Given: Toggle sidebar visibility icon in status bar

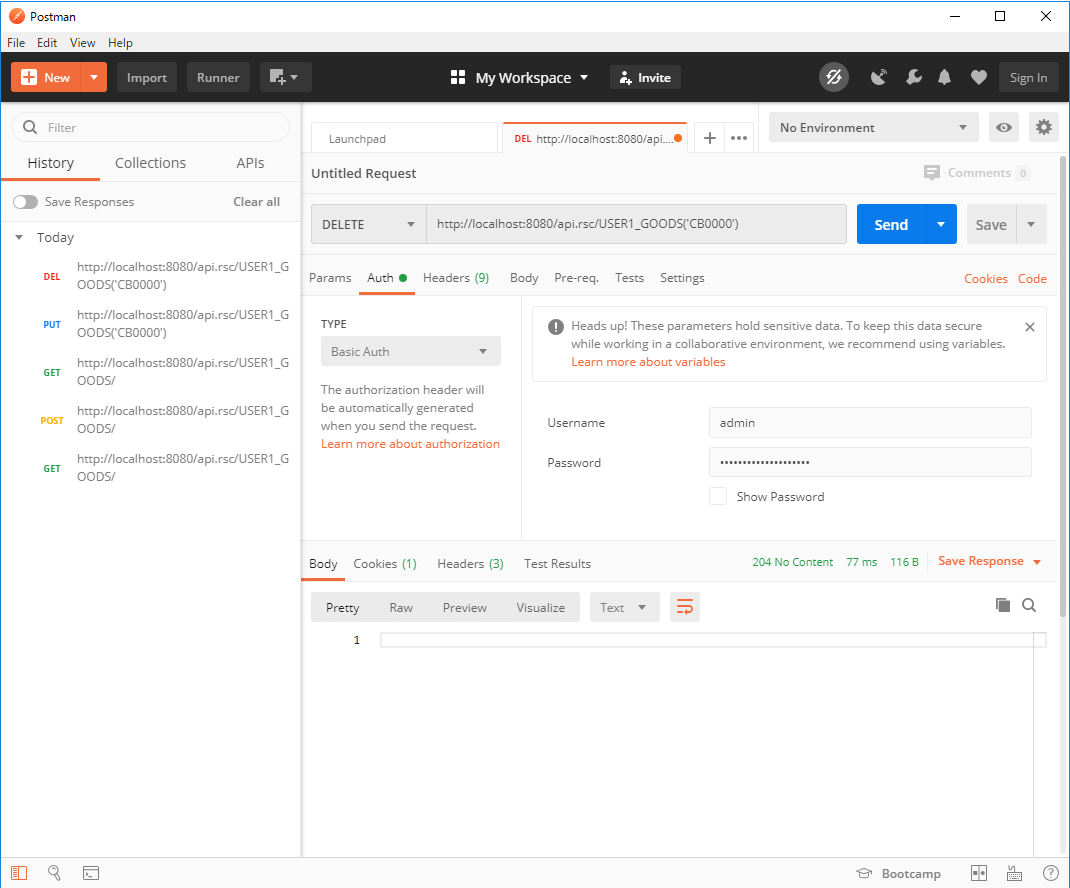Looking at the screenshot, I should pos(19,873).
